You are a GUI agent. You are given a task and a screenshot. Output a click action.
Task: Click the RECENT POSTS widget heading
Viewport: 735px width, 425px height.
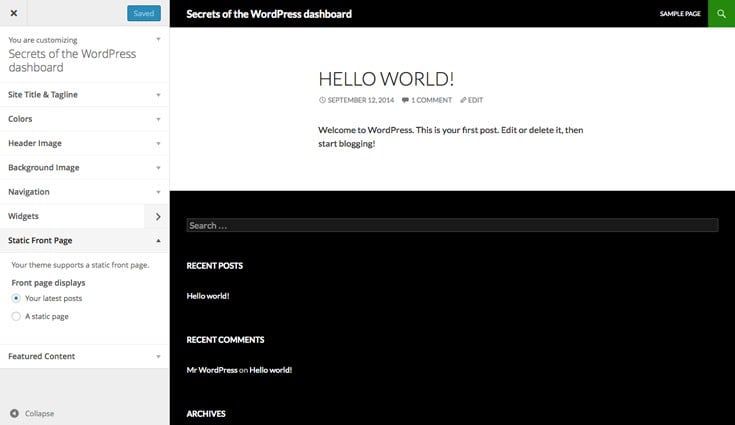click(x=215, y=266)
